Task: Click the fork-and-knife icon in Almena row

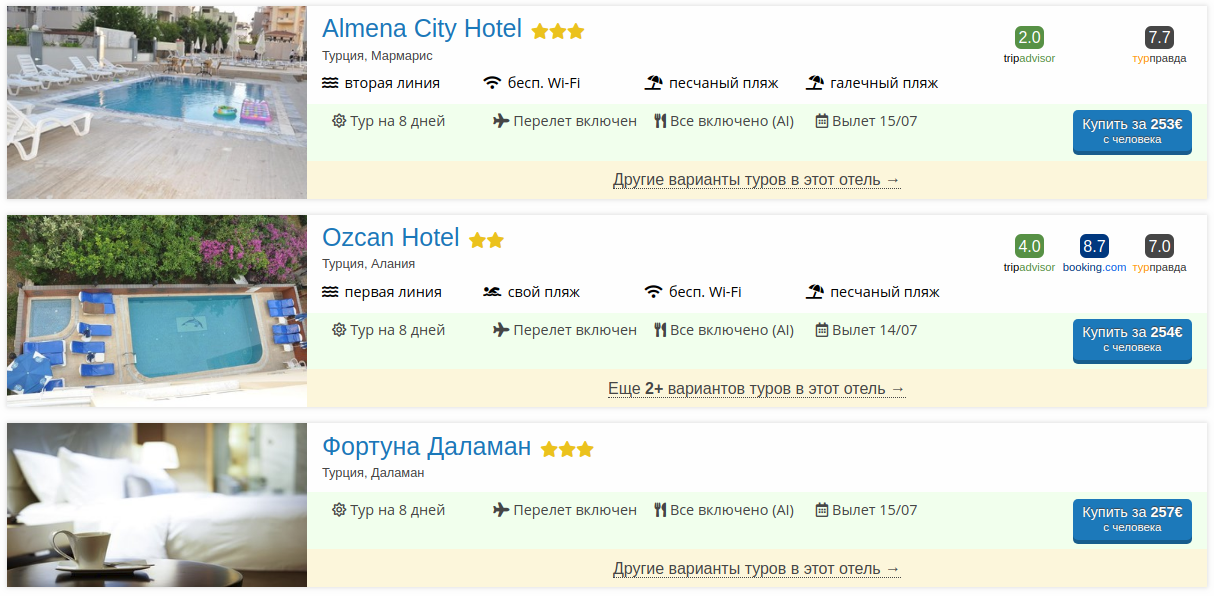Action: (660, 121)
